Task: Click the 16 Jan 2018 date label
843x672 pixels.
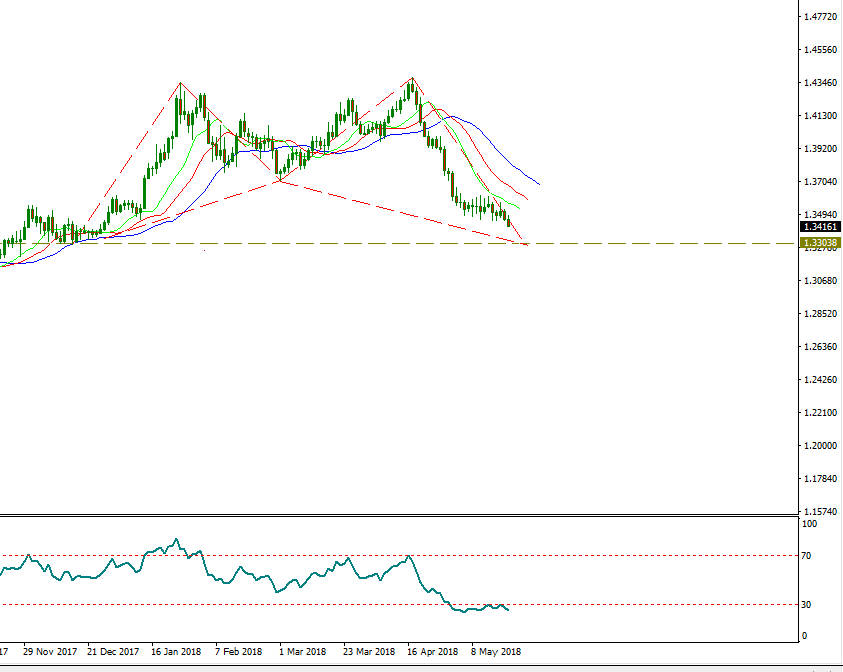Action: tap(176, 651)
